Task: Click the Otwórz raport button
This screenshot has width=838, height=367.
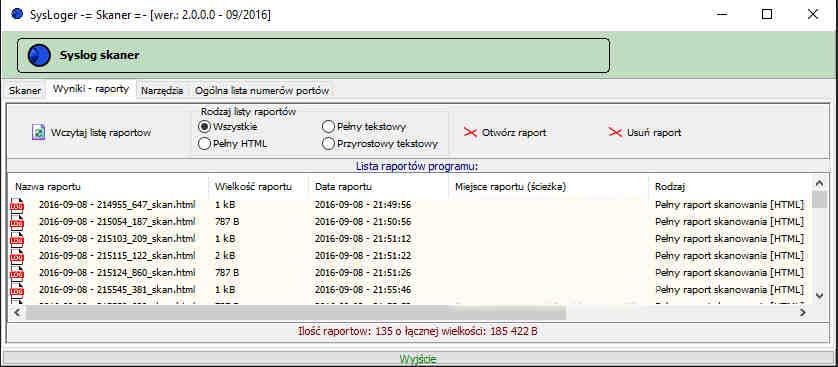Action: tap(505, 132)
